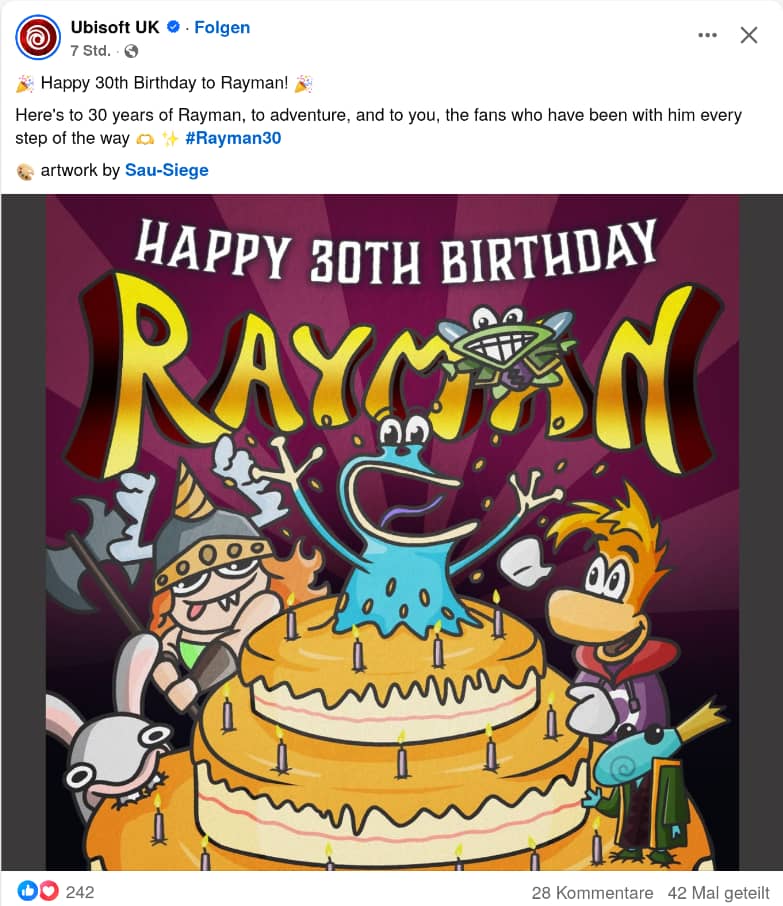Close the post with the X button

pyautogui.click(x=748, y=35)
